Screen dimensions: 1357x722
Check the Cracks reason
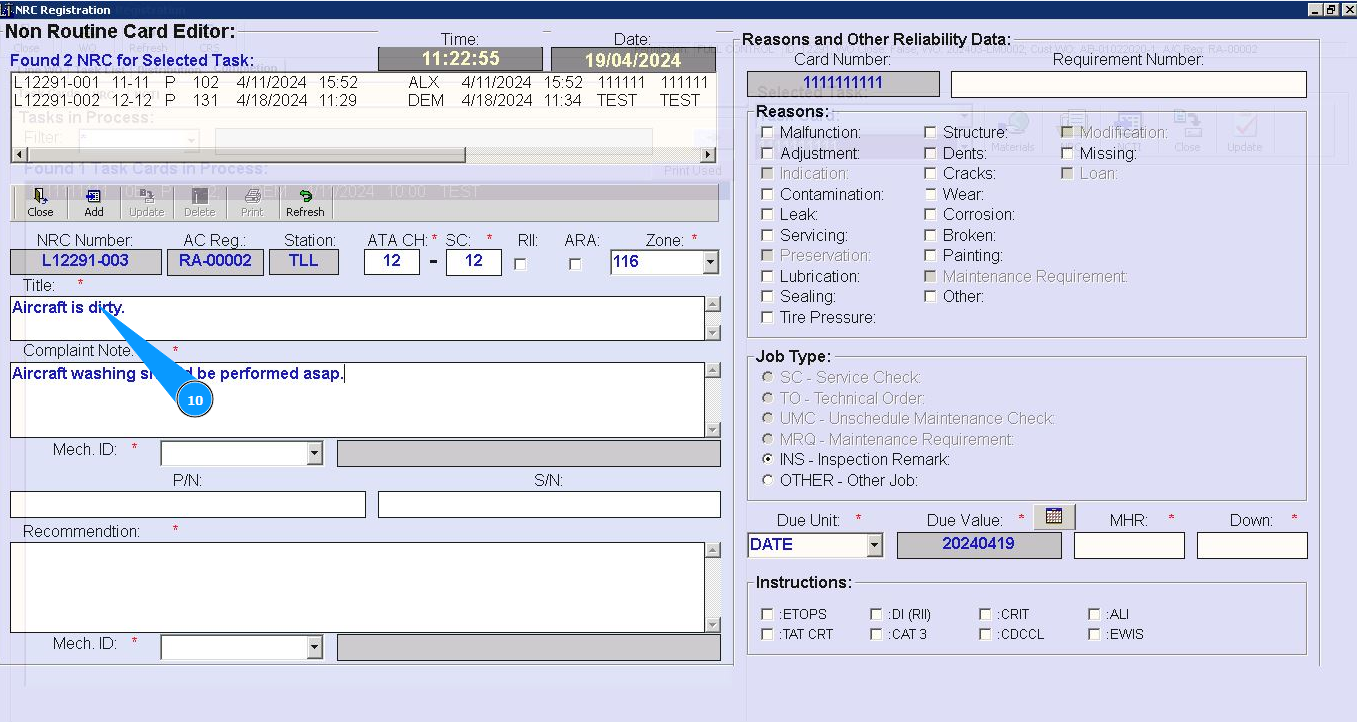pyautogui.click(x=930, y=173)
